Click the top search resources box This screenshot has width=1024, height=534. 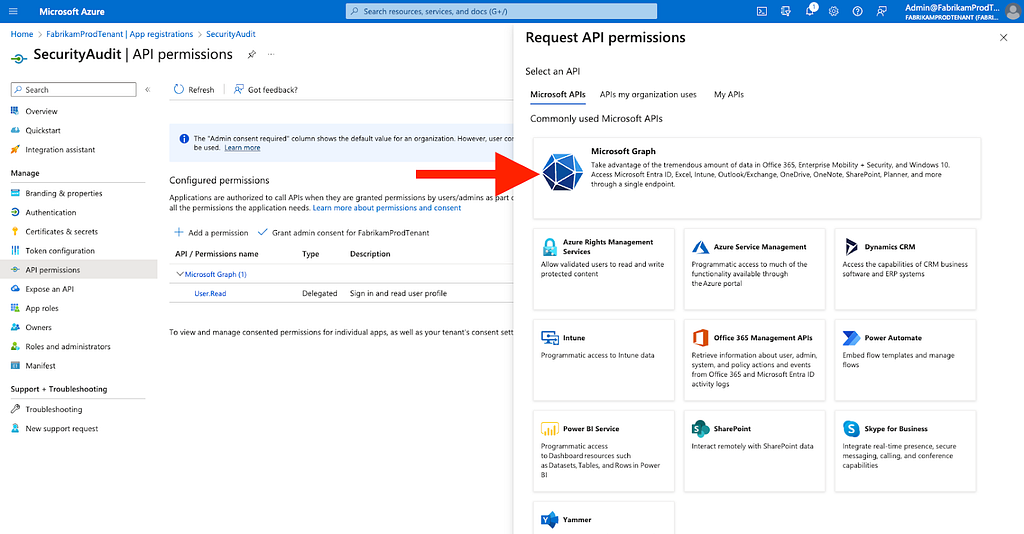click(501, 11)
